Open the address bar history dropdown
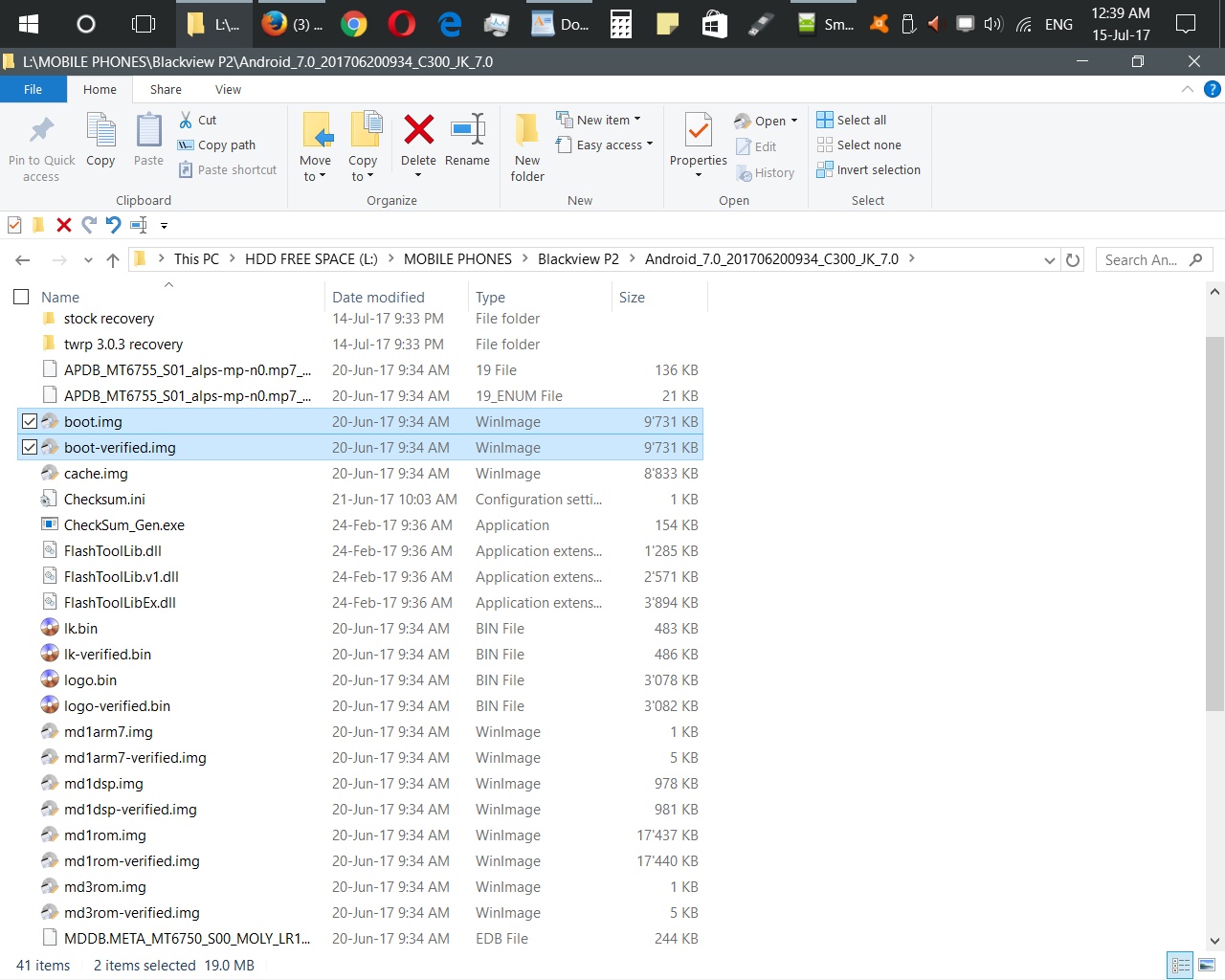 click(x=1050, y=260)
